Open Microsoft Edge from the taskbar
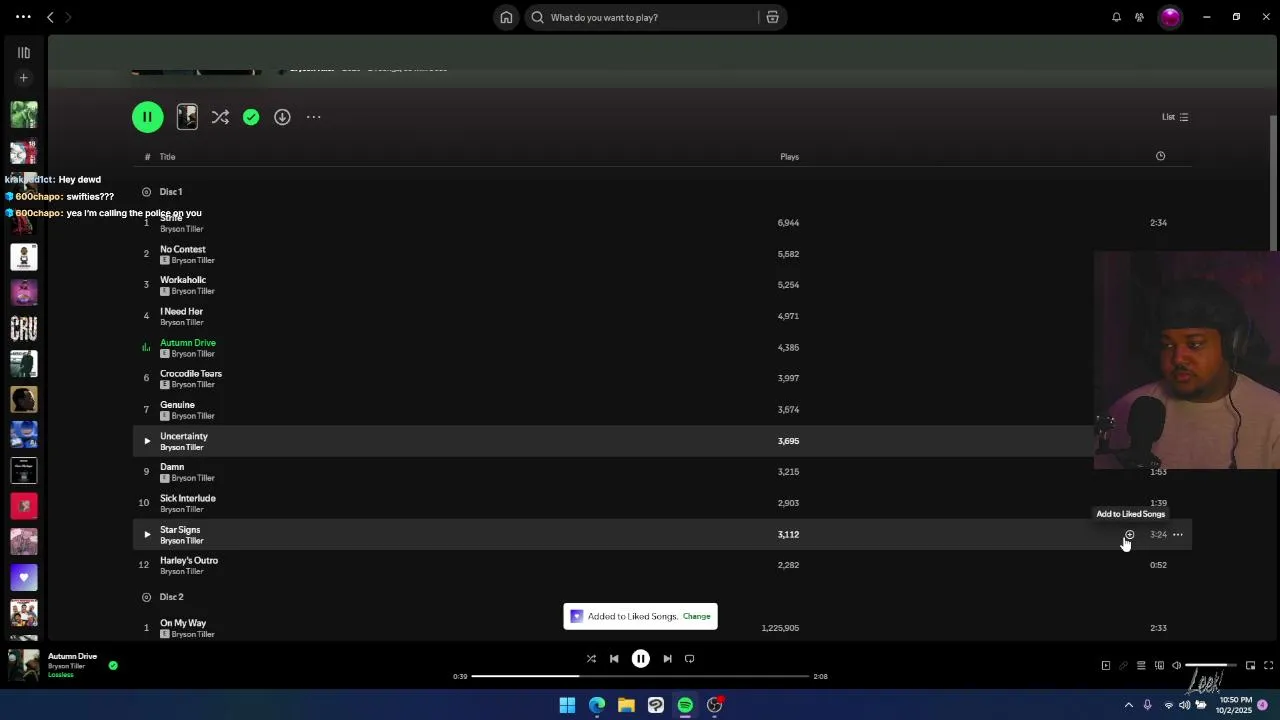Screen dimensions: 1280x720 (597, 705)
